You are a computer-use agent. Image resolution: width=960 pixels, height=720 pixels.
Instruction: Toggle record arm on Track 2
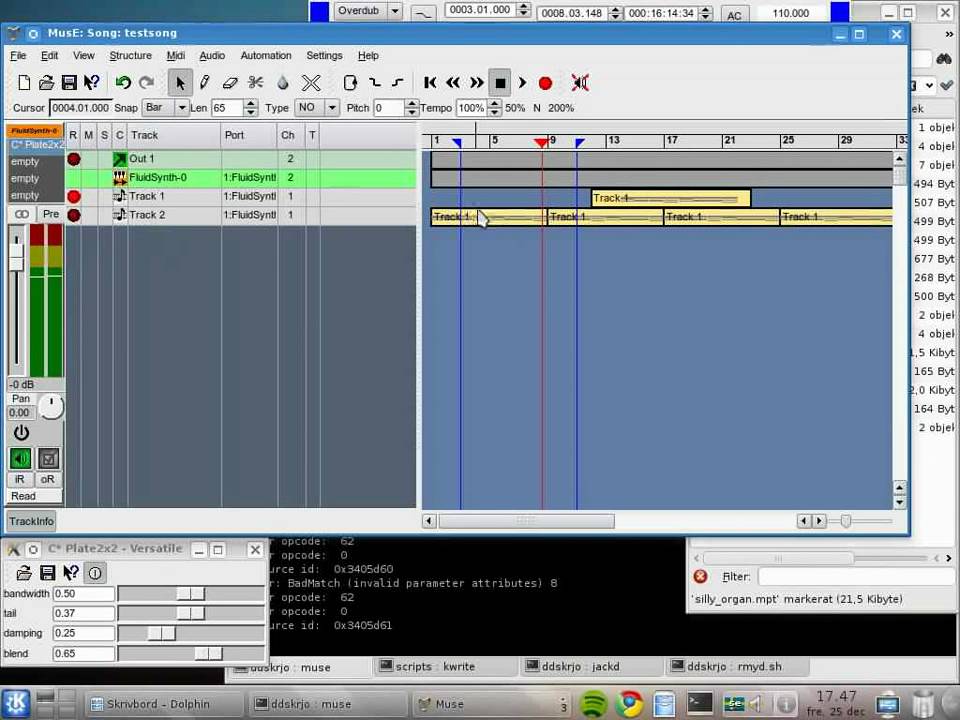pyautogui.click(x=74, y=216)
